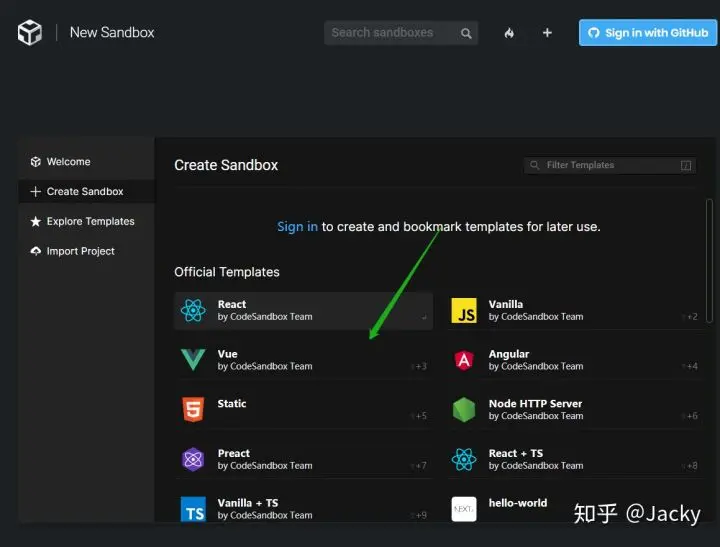720x547 pixels.
Task: Click the plus icon in header
Action: point(547,33)
